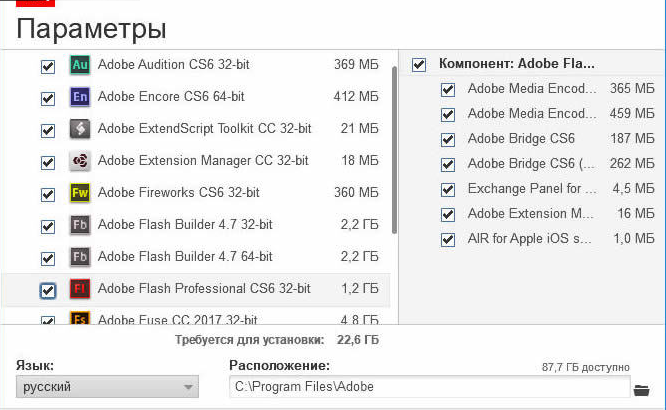Click the Расположение install path field
666x410 pixels.
(x=429, y=387)
